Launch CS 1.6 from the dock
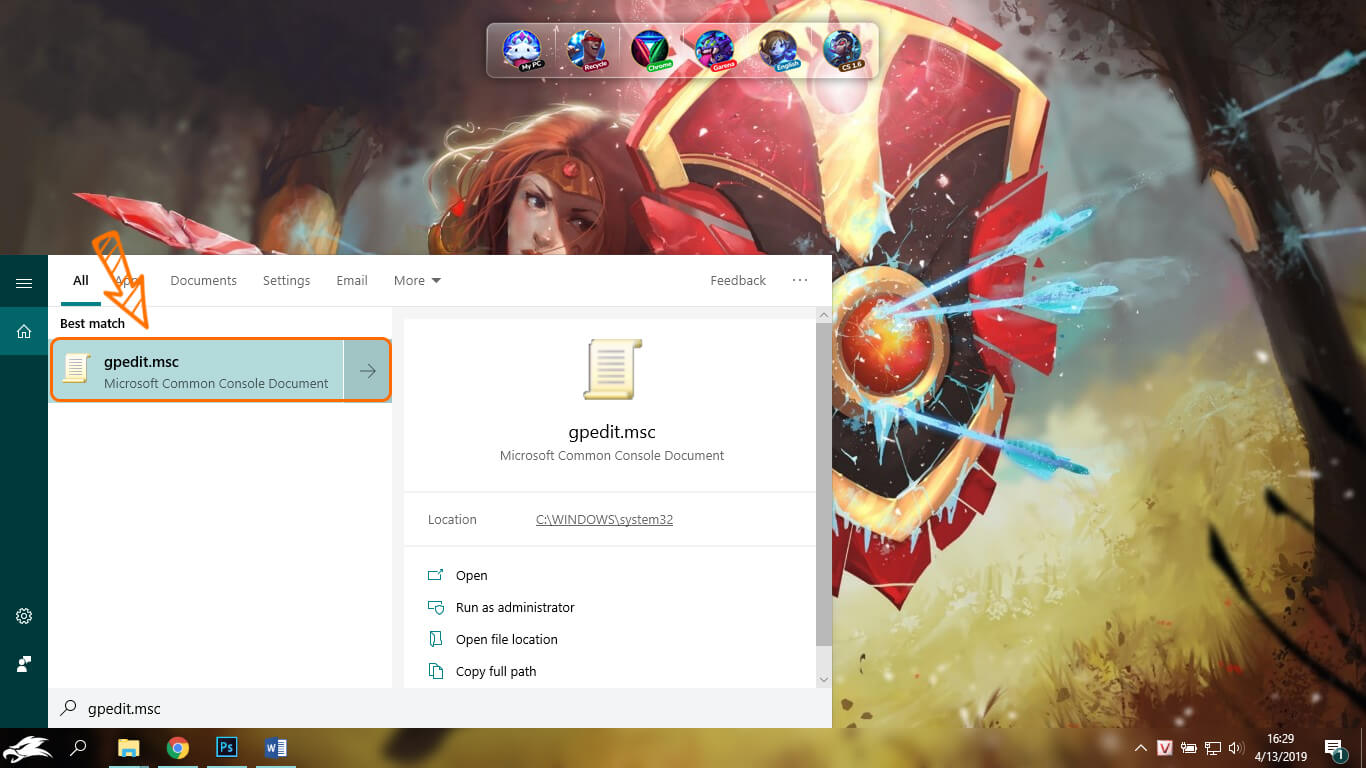1366x768 pixels. click(x=842, y=50)
